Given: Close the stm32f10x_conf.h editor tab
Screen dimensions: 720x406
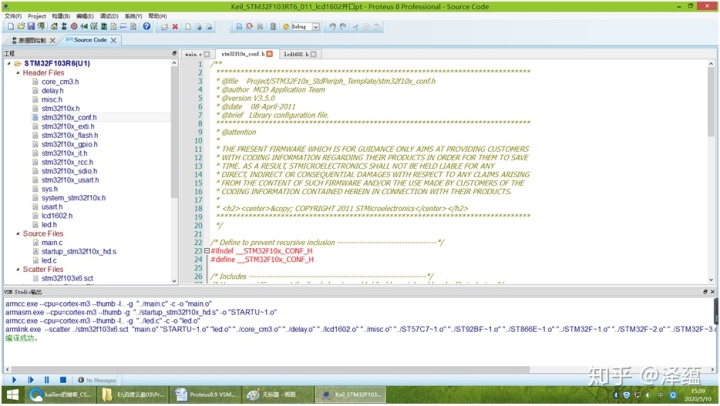Looking at the screenshot, I should [270, 54].
